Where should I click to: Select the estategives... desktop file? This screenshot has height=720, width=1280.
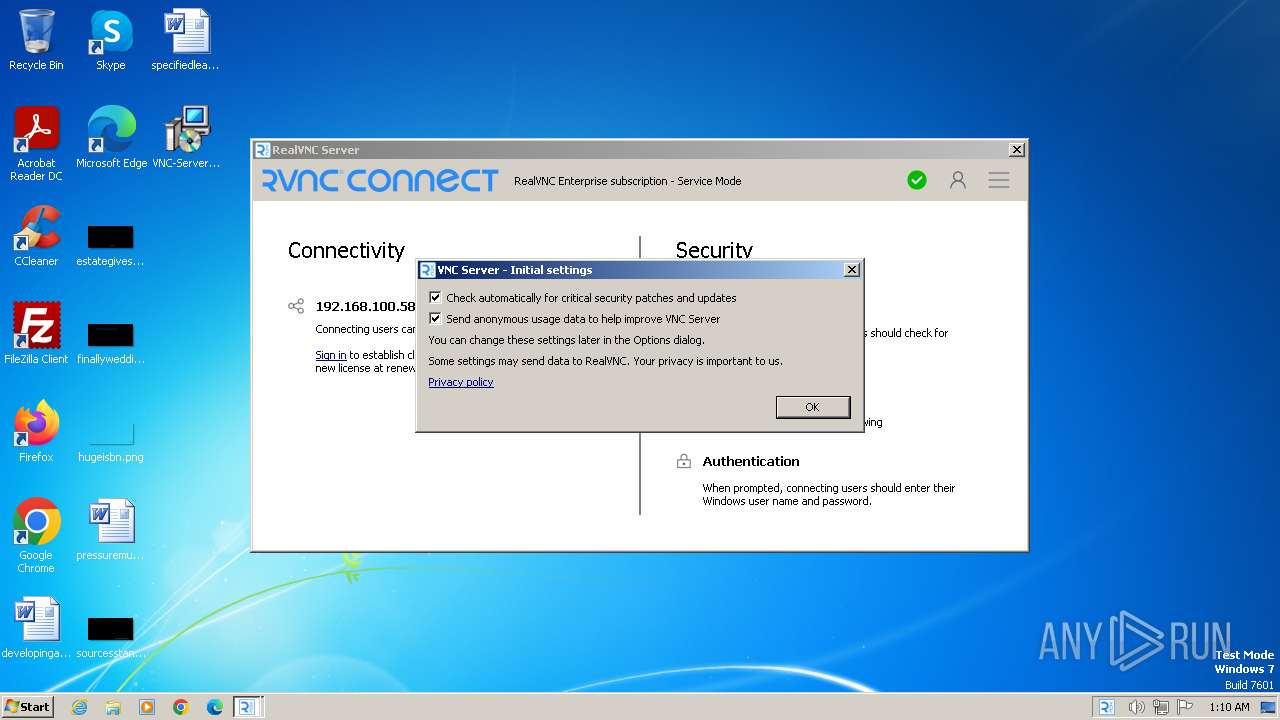tap(111, 246)
